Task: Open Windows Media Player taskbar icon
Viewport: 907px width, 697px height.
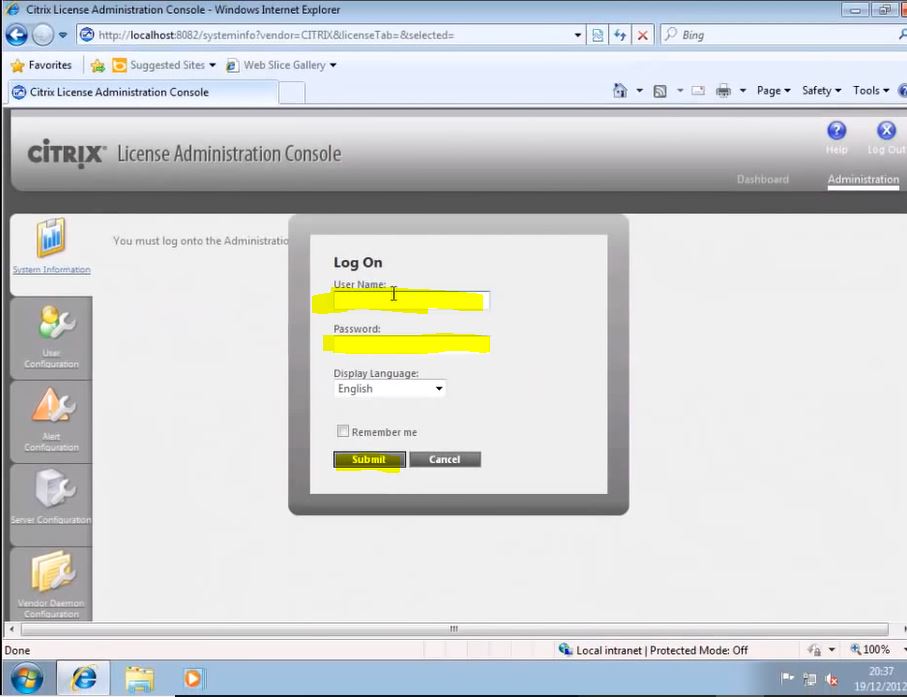Action: coord(193,678)
